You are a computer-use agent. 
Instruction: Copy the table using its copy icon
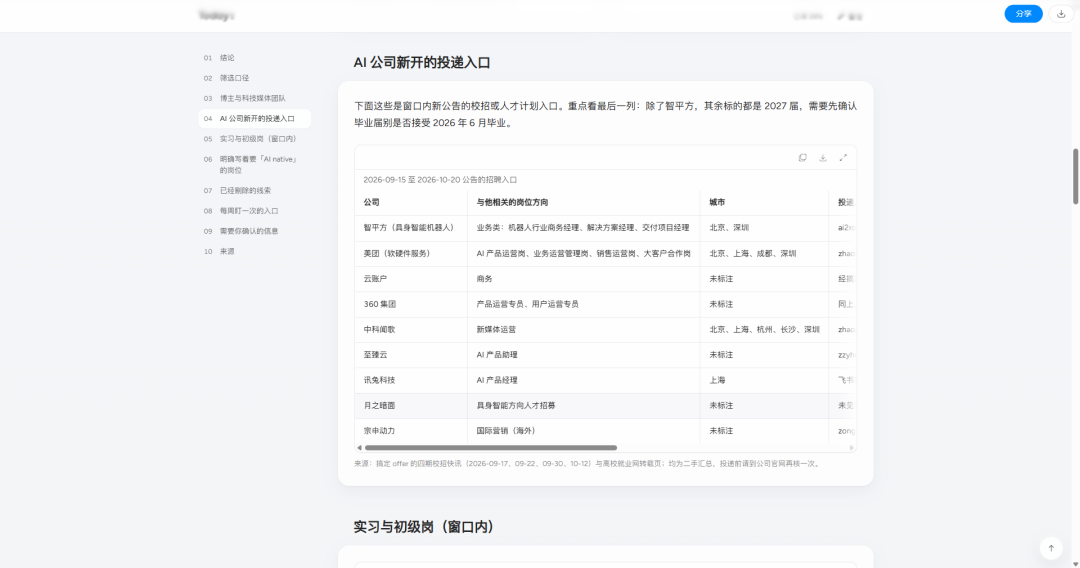(x=802, y=158)
